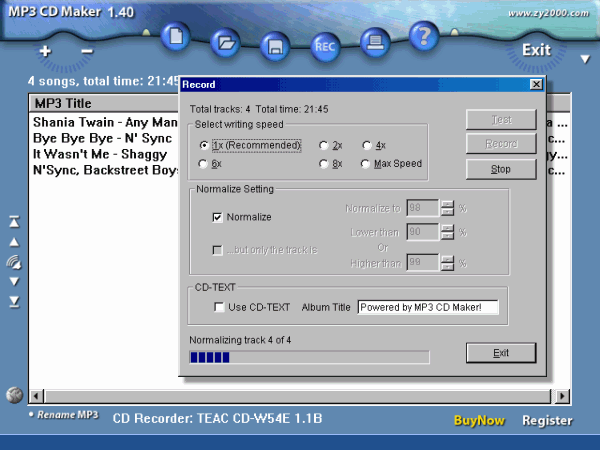Screen dimensions: 600x450
Task: Close the Record dialog with X
Action: (x=536, y=84)
